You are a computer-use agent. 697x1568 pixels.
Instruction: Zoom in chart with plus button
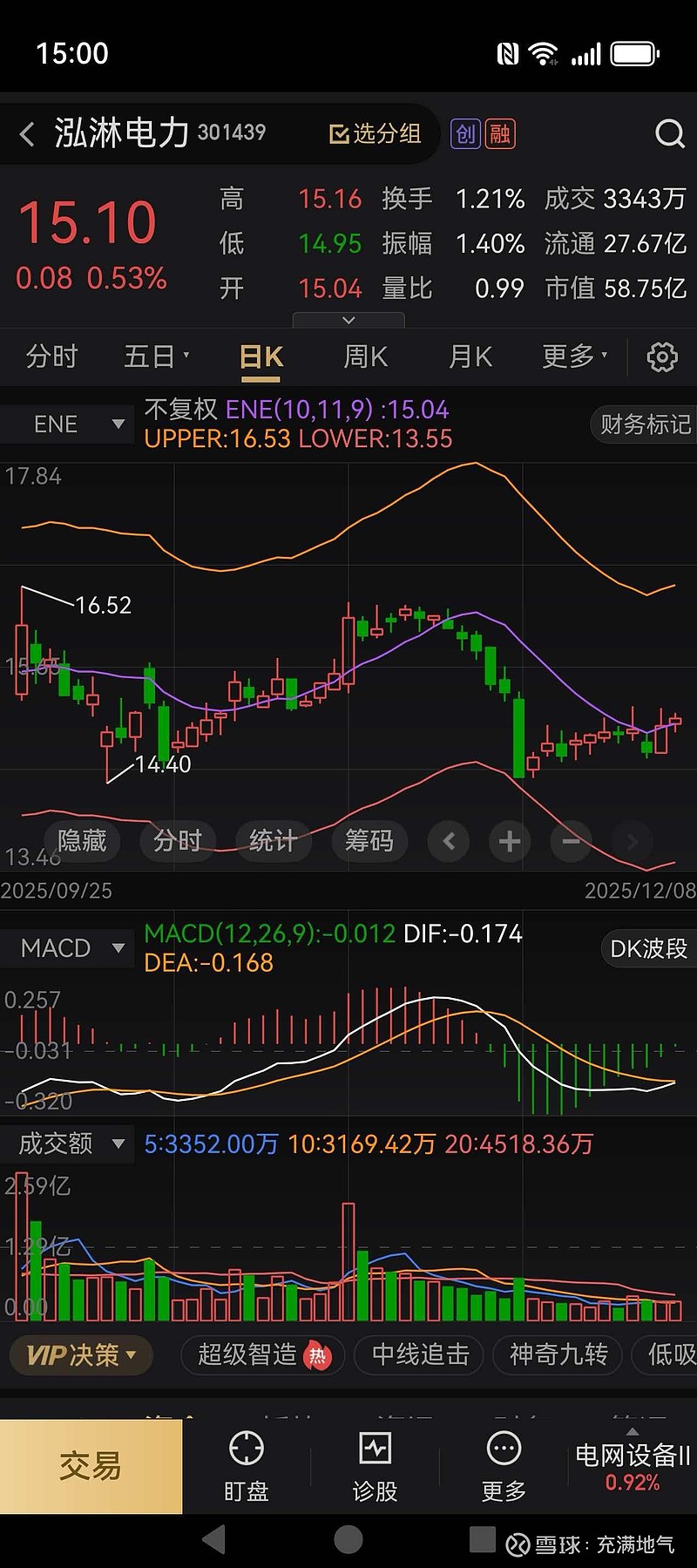point(510,841)
